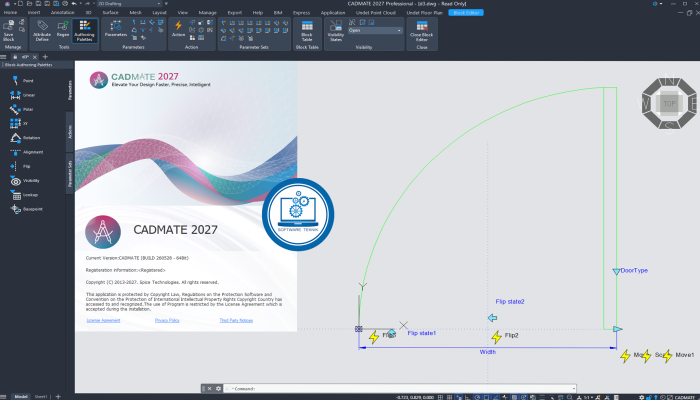Expand command line history arrow

click(574, 389)
